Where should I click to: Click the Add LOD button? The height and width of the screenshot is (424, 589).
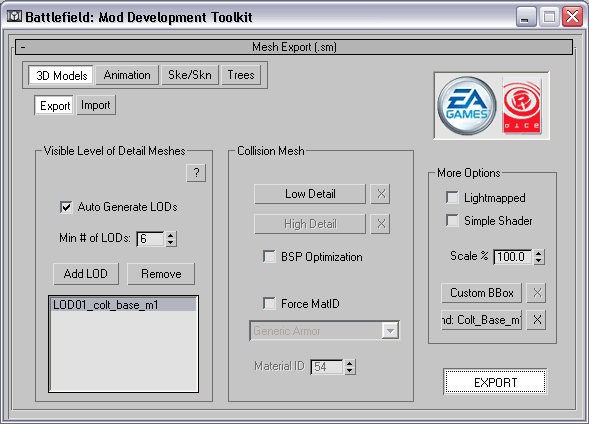86,274
